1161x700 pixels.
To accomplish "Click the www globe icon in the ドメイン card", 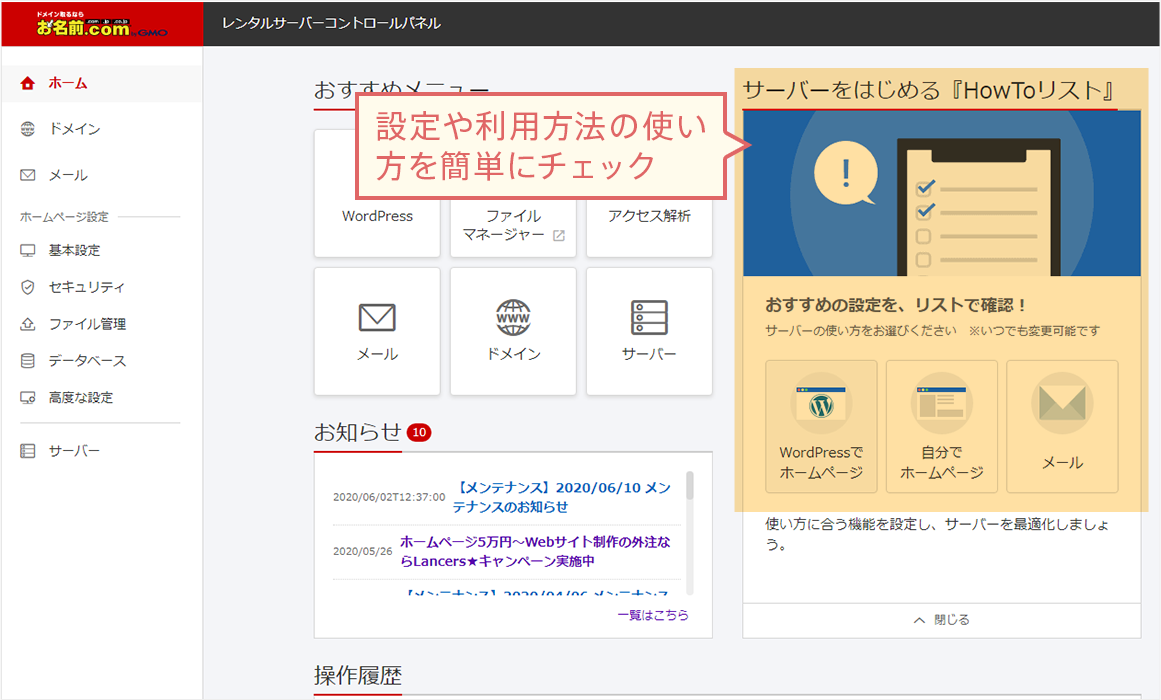I will [x=513, y=317].
